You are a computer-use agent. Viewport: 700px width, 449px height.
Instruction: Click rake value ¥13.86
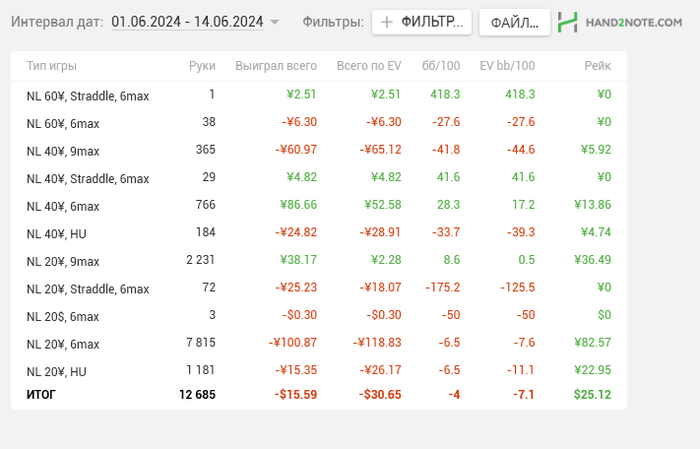pos(592,205)
